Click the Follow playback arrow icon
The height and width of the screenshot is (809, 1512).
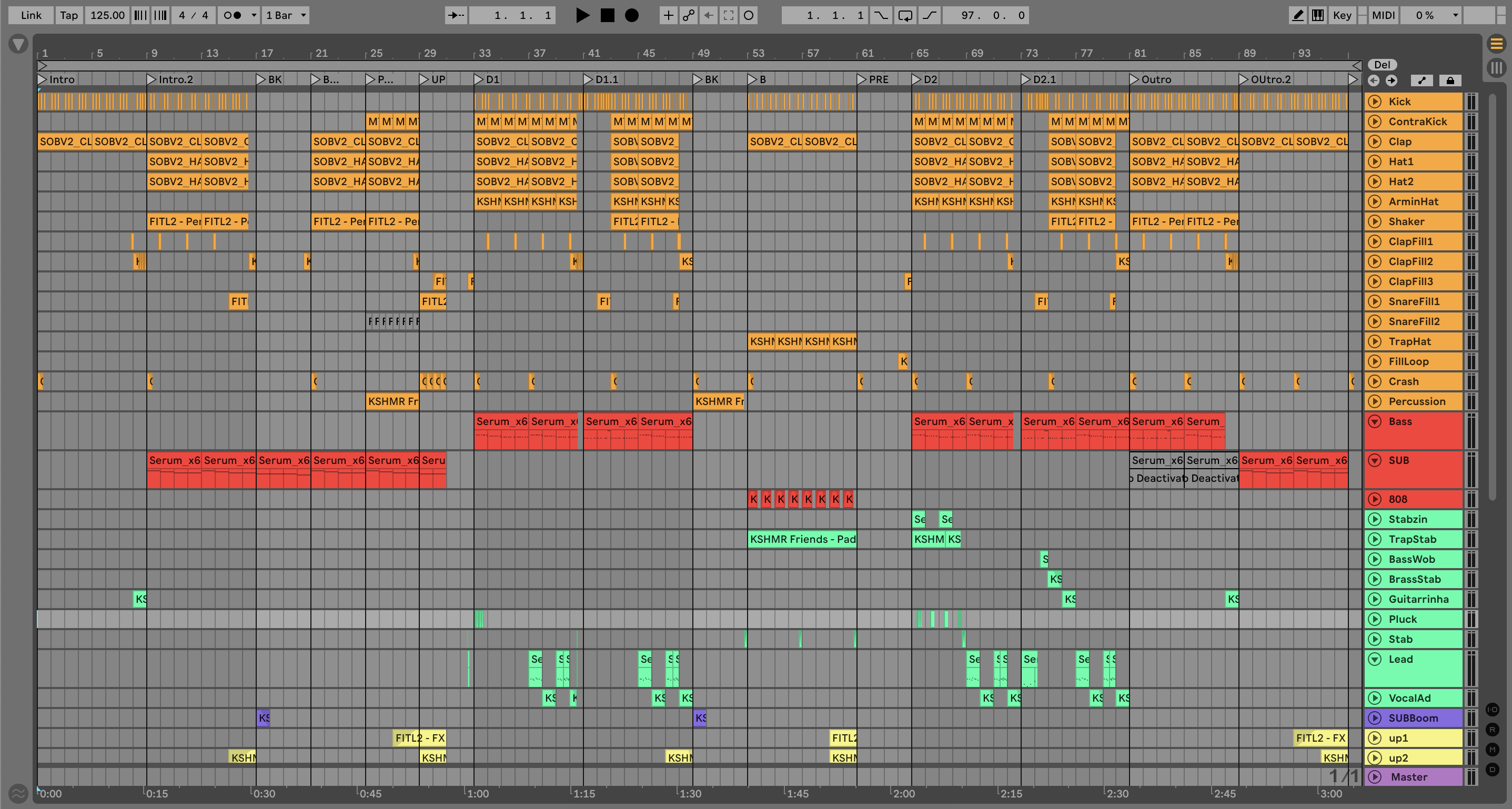tap(456, 15)
